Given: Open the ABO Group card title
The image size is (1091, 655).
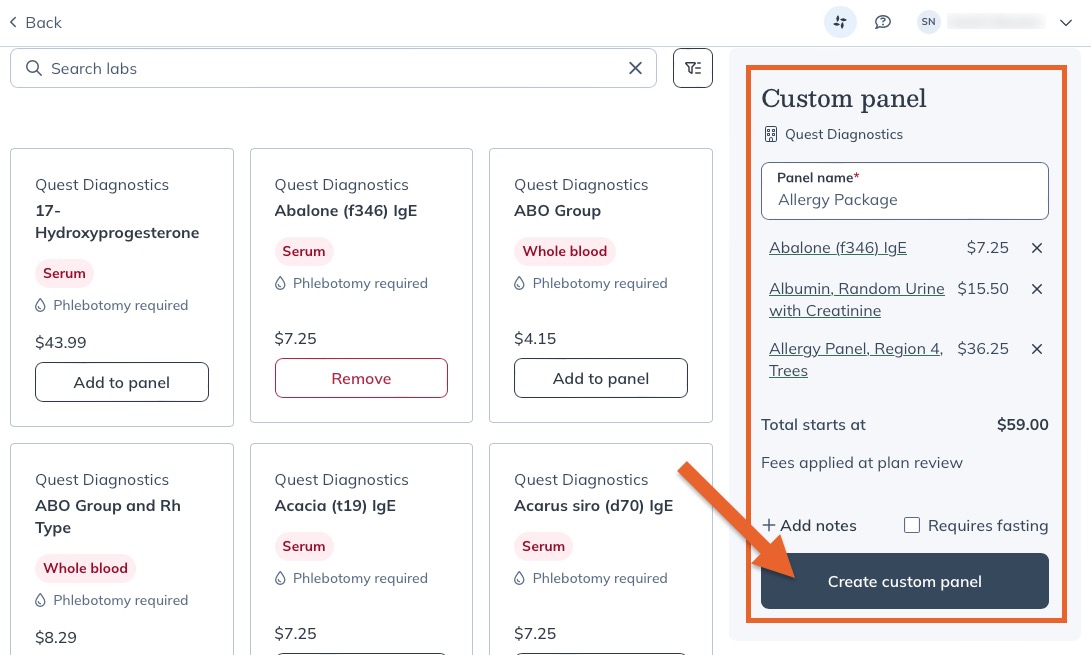Looking at the screenshot, I should click(557, 210).
